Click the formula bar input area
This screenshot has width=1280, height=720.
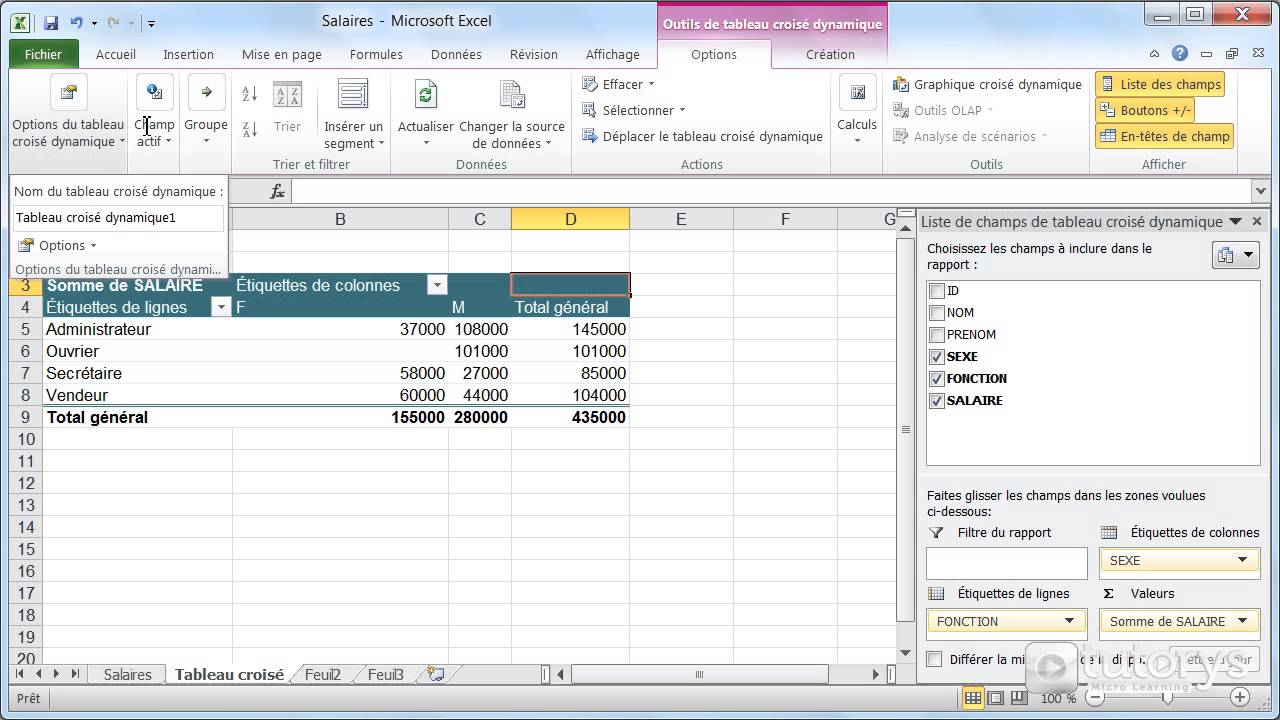(x=770, y=191)
